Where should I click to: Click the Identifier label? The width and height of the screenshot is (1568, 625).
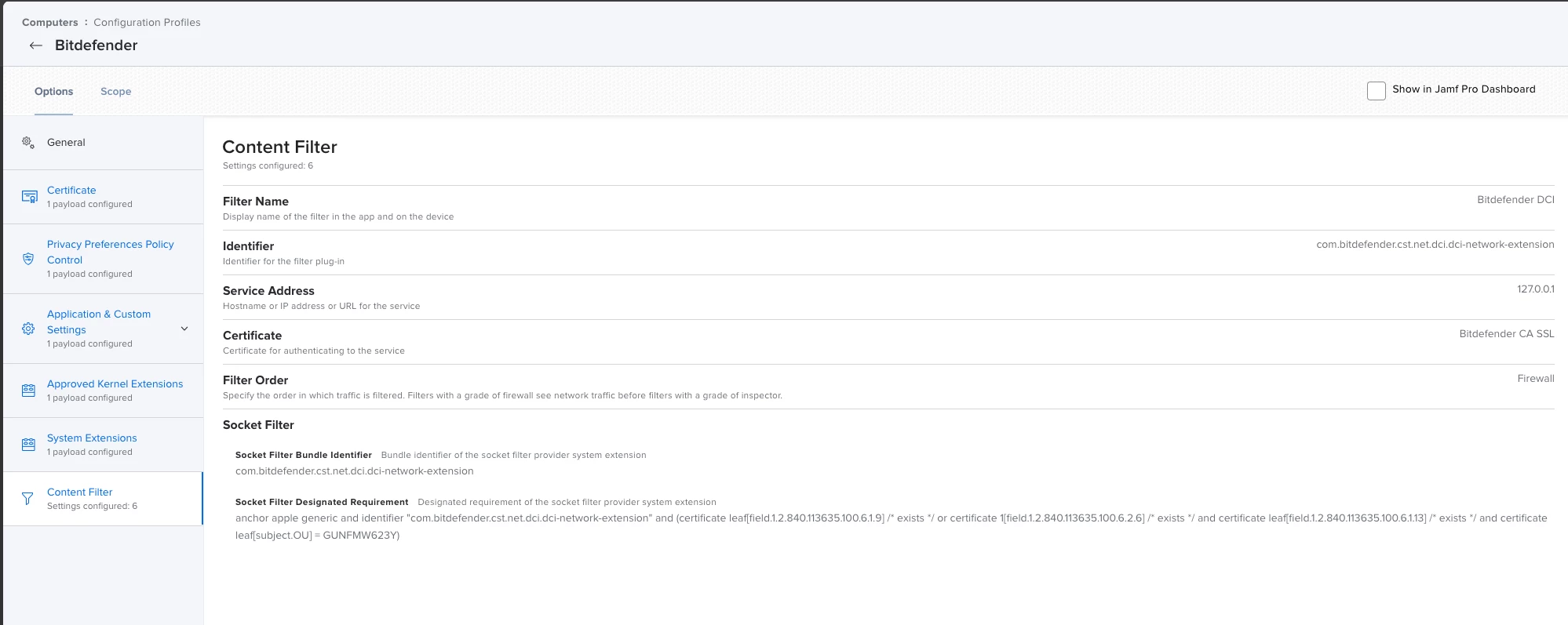(x=248, y=246)
